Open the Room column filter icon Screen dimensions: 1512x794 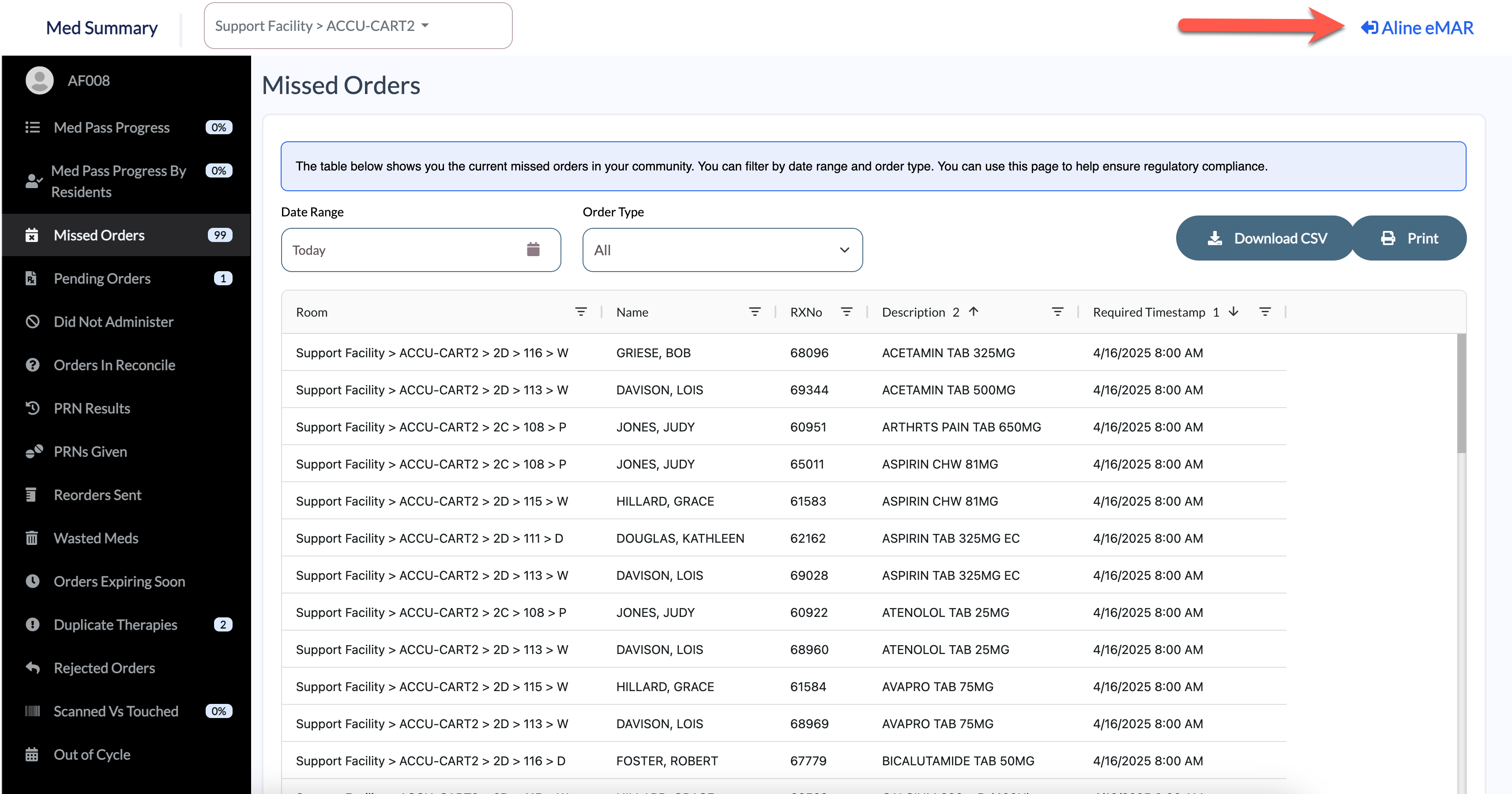[580, 312]
